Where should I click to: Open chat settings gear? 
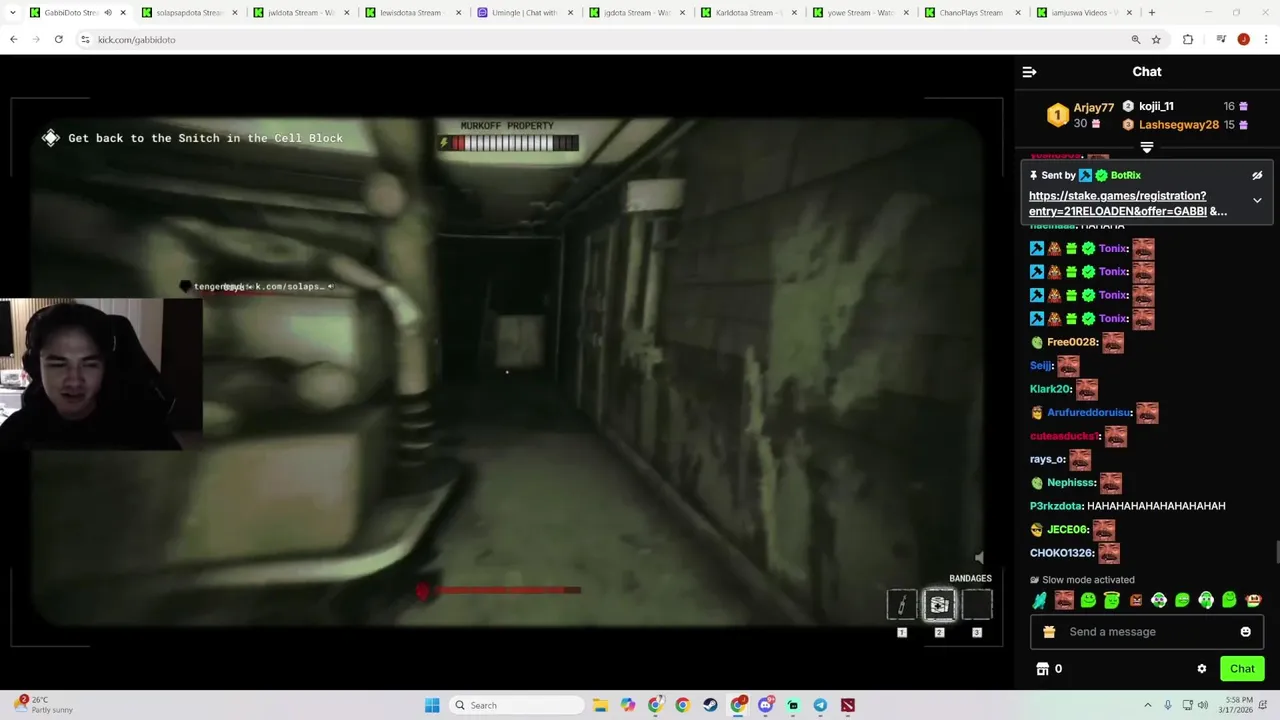1202,669
